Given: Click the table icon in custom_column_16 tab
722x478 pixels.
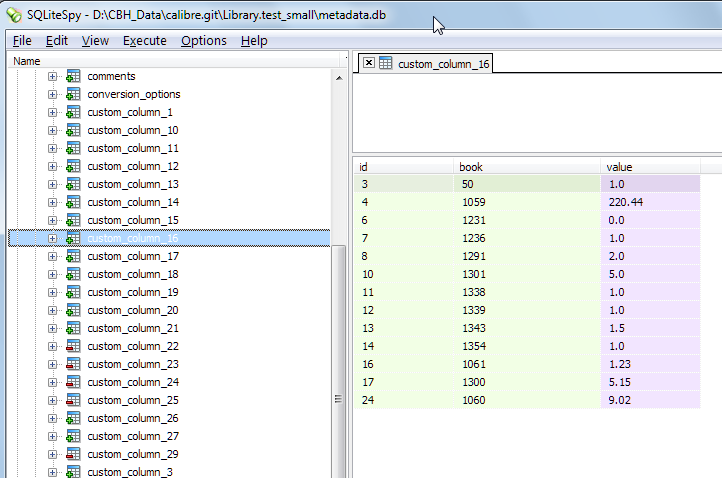Looking at the screenshot, I should [385, 63].
